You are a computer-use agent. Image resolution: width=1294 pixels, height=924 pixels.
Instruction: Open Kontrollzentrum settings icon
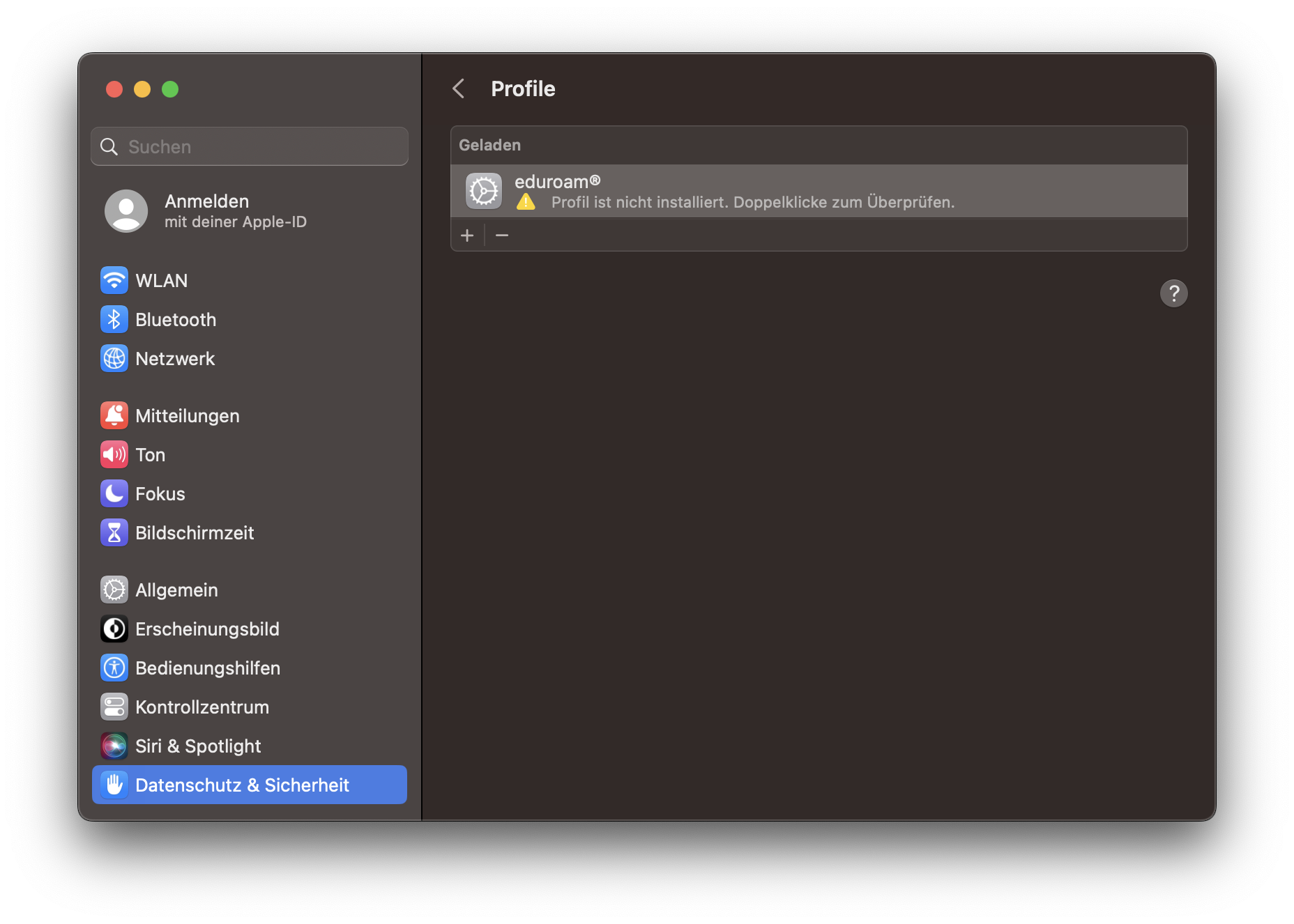(114, 707)
